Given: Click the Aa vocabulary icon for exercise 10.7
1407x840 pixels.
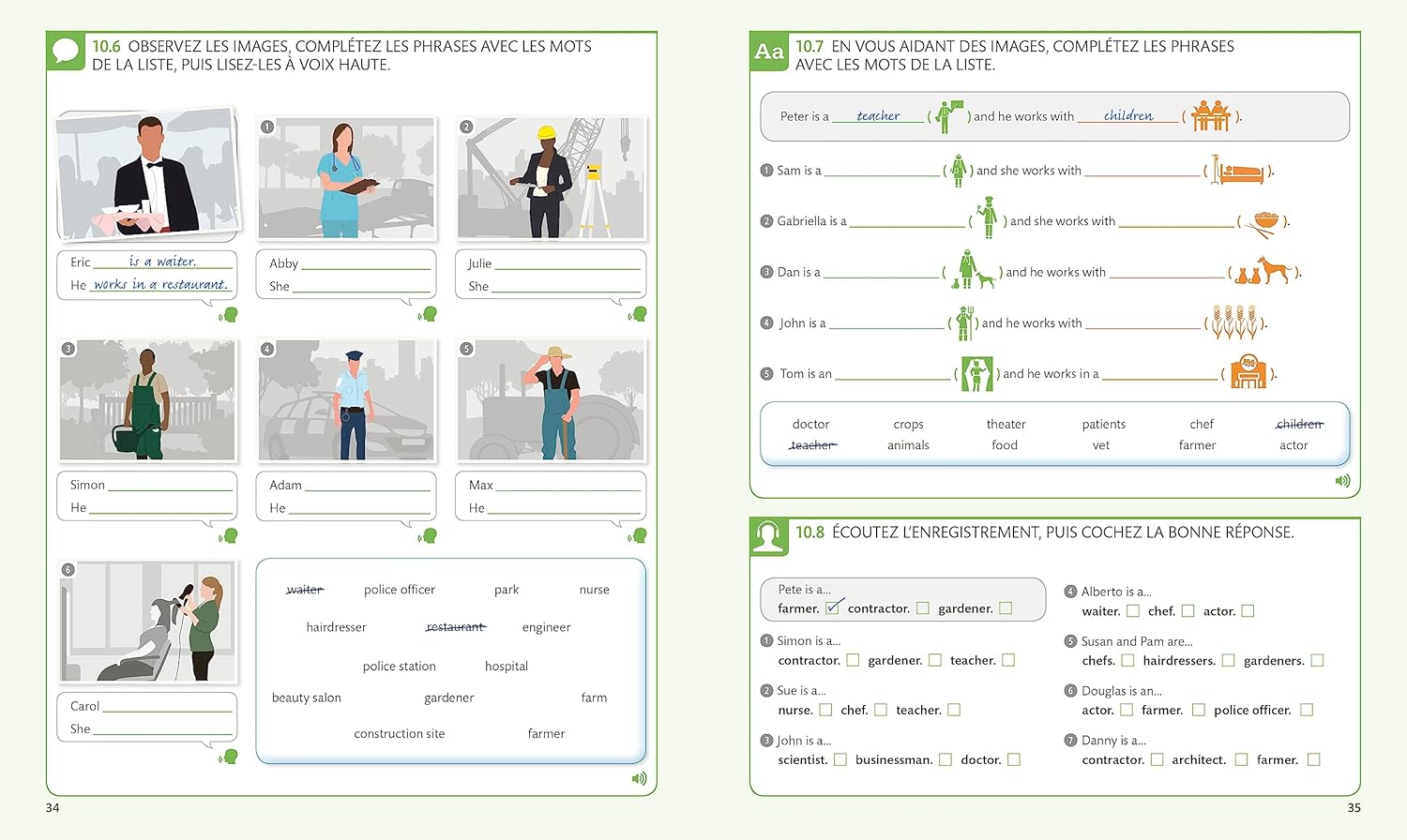Looking at the screenshot, I should click(769, 52).
